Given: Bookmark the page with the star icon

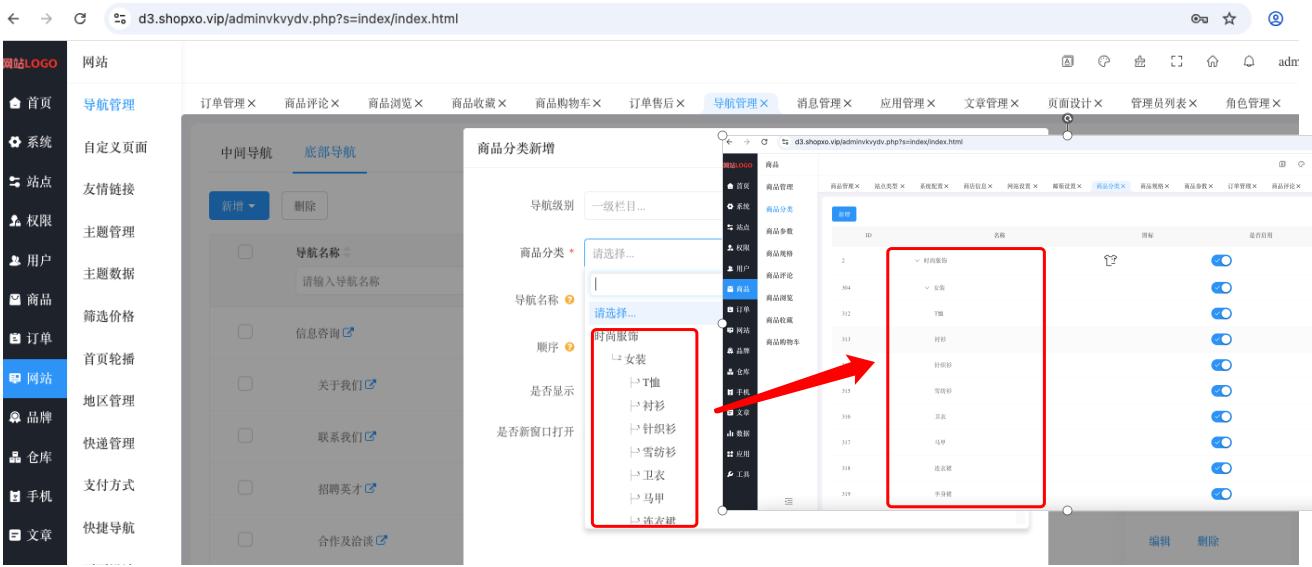Looking at the screenshot, I should [1229, 18].
